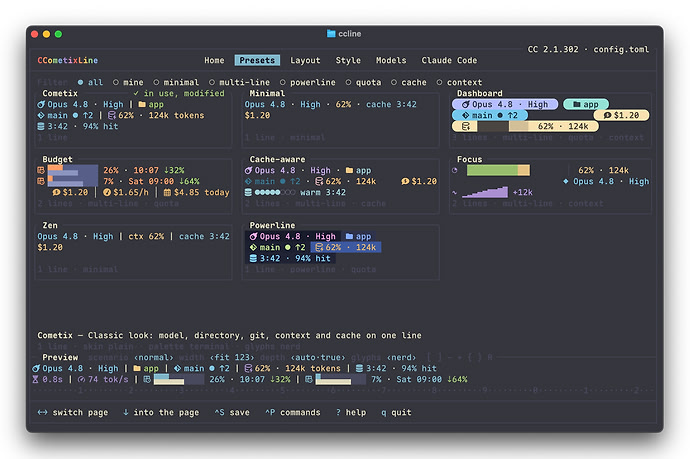Click the git branch icon in Powerline preset
This screenshot has width=690, height=459.
tap(253, 247)
